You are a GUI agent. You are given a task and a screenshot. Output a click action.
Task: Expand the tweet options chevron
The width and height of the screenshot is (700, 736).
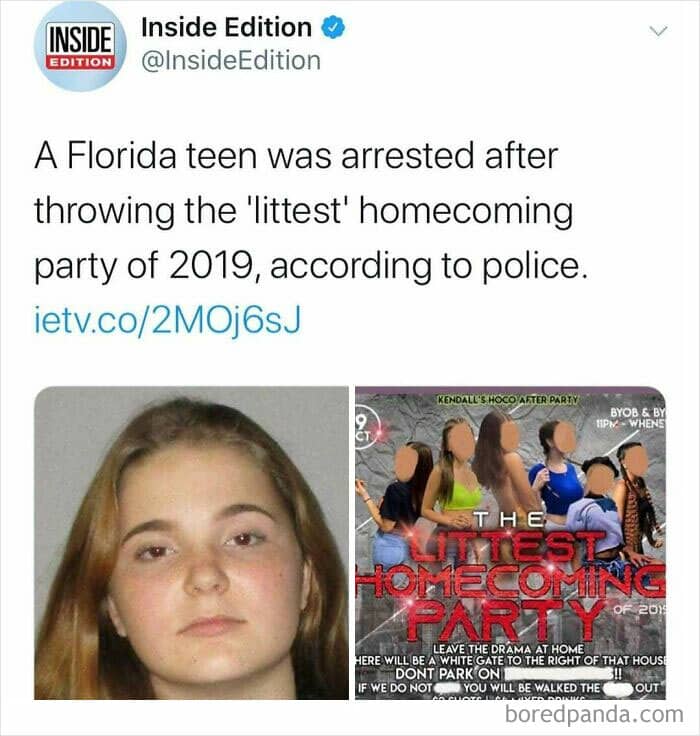658,31
